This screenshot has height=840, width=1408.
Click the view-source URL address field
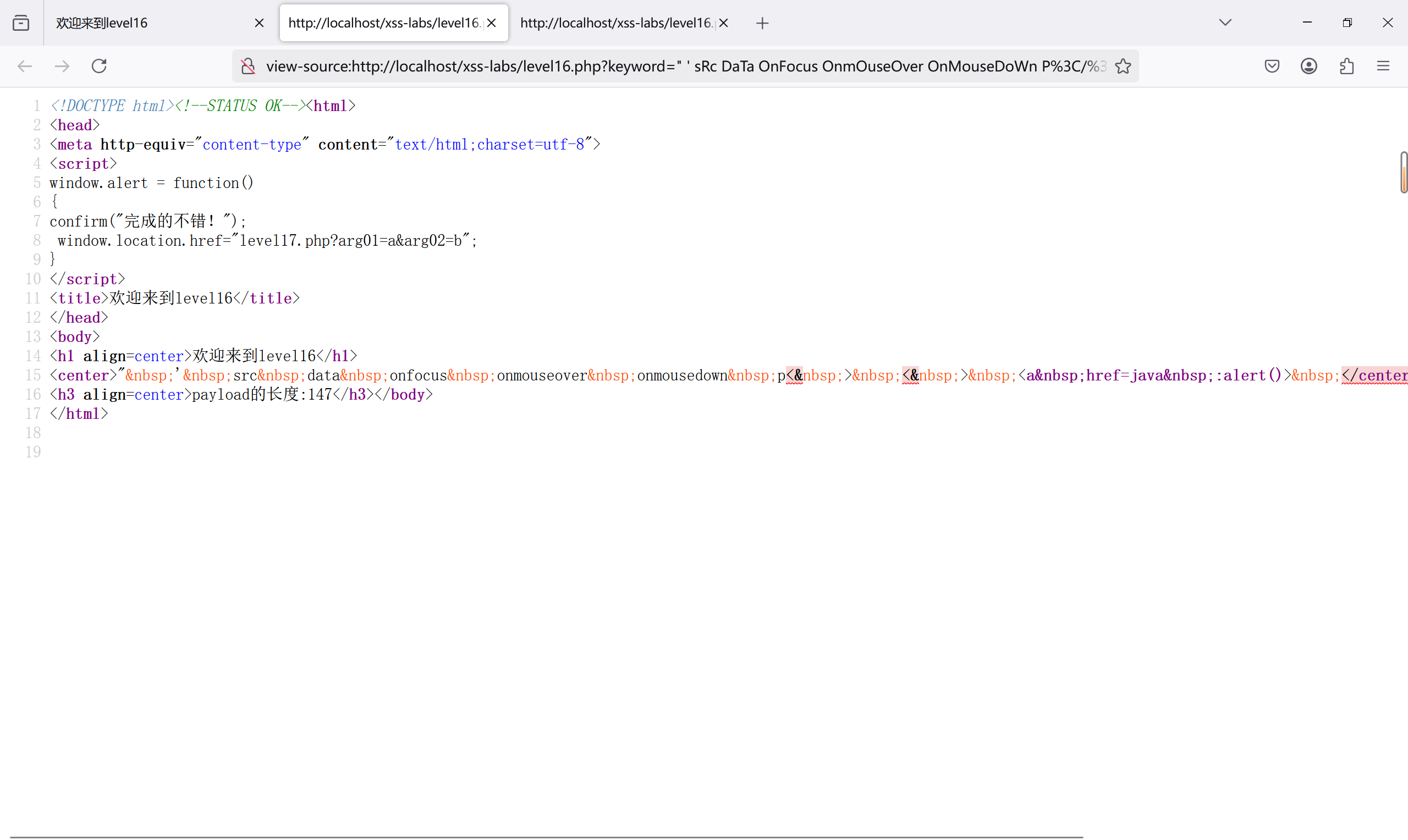(679, 66)
